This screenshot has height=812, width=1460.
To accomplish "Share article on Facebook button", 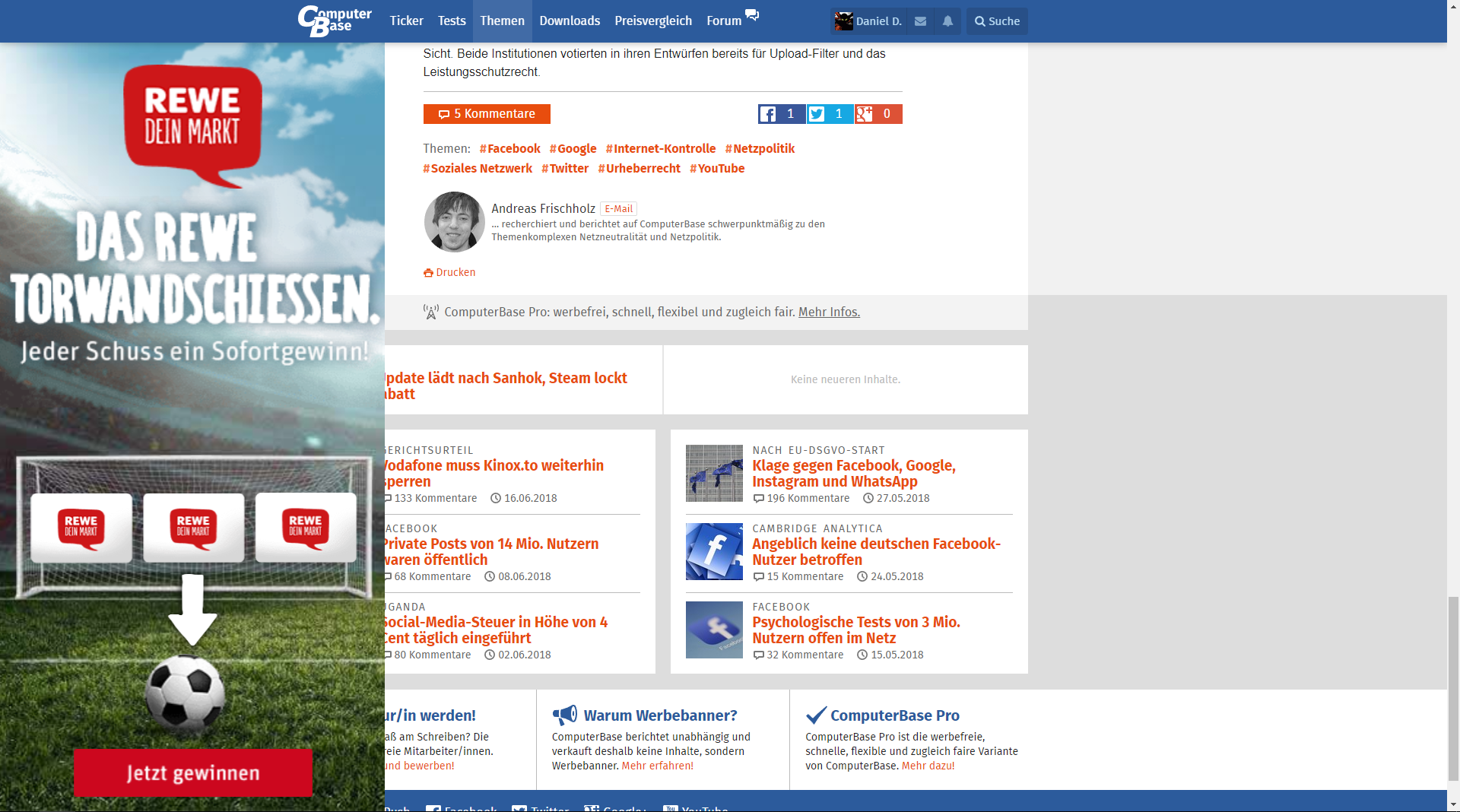I will [x=782, y=114].
